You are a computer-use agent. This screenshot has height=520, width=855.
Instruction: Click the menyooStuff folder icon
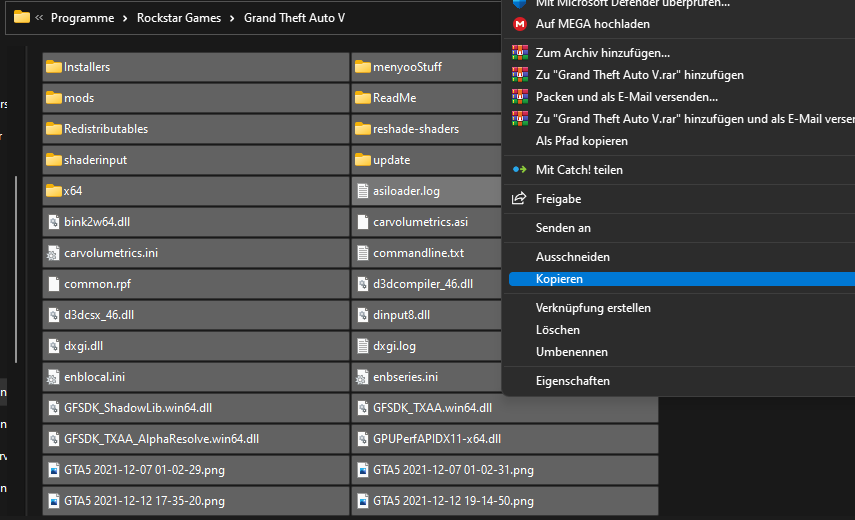(x=363, y=67)
